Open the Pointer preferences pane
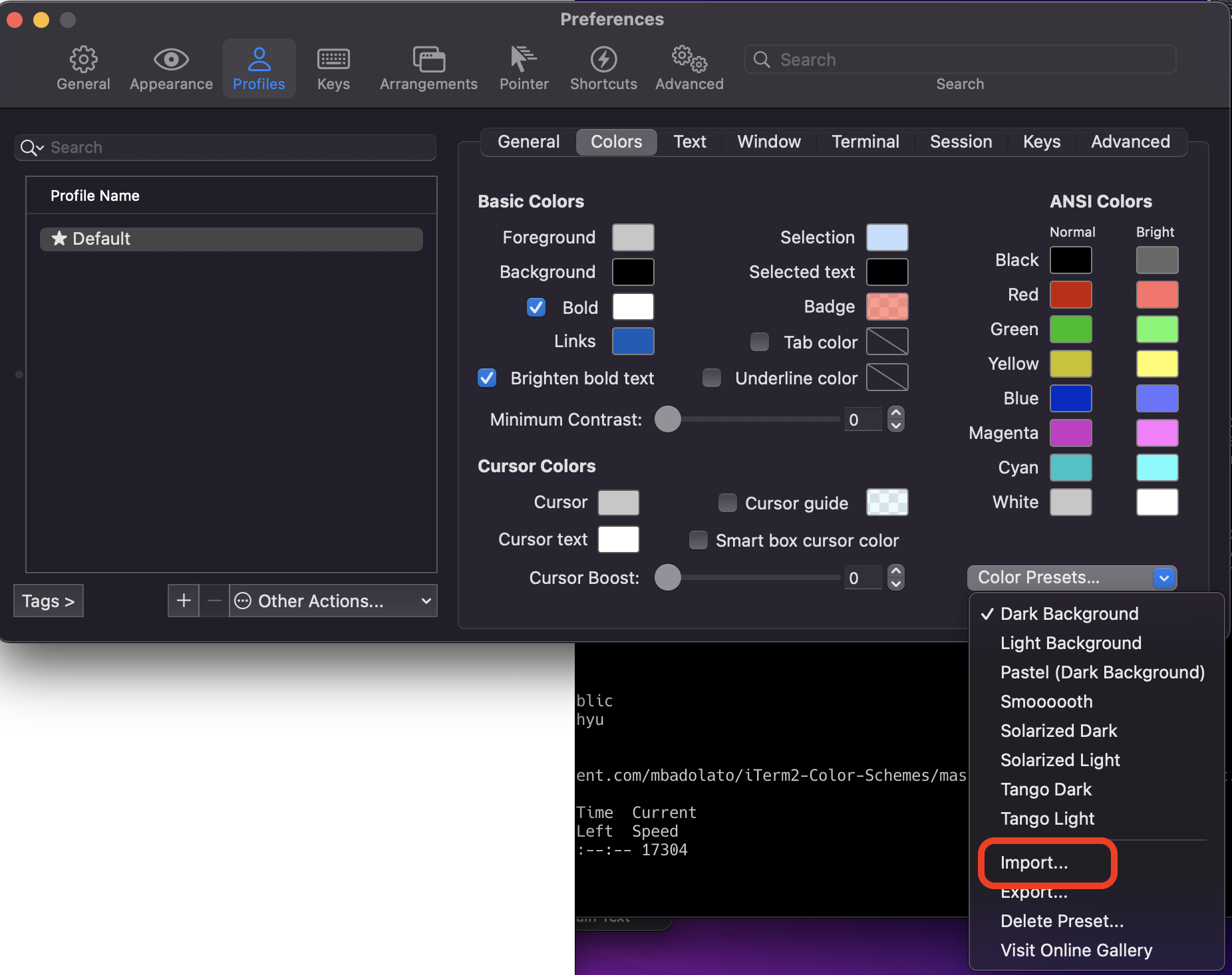 click(524, 69)
